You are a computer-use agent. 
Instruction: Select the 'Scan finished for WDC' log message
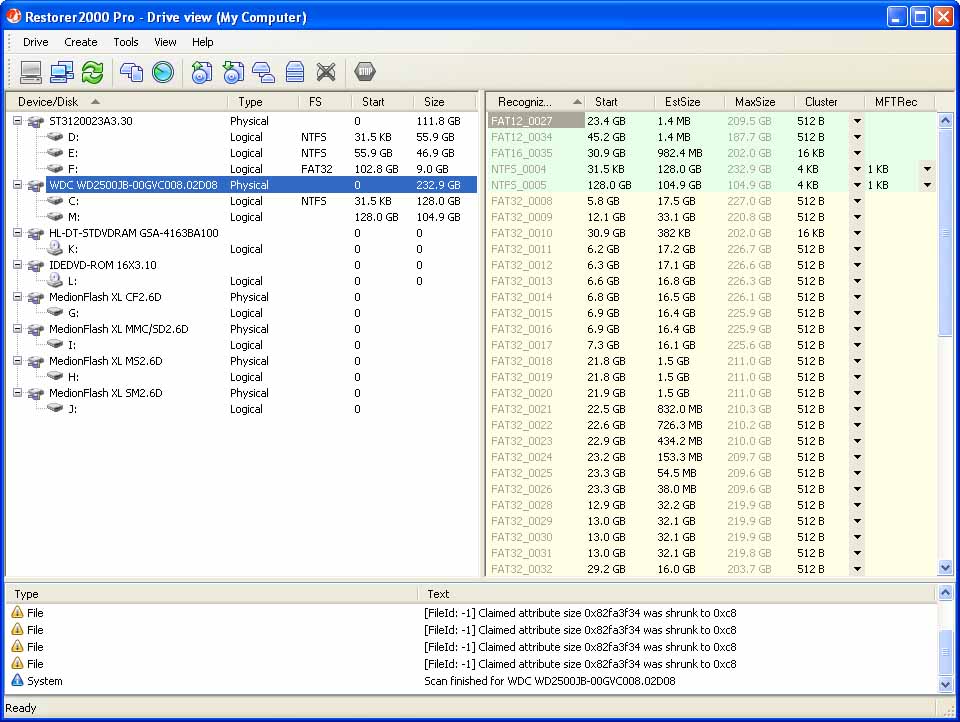coord(549,681)
